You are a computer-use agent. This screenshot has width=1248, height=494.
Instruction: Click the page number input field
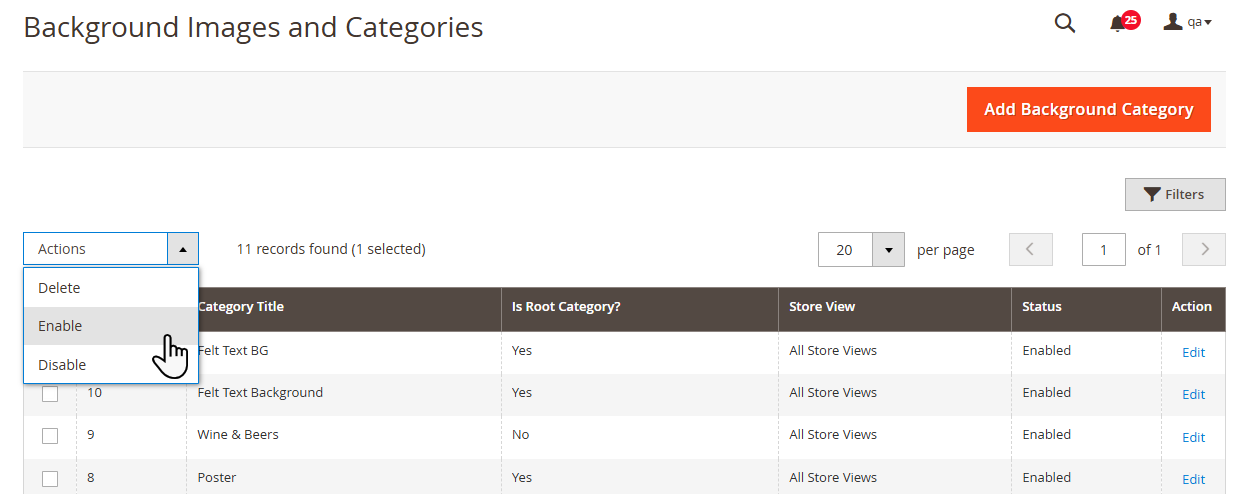coord(1103,250)
